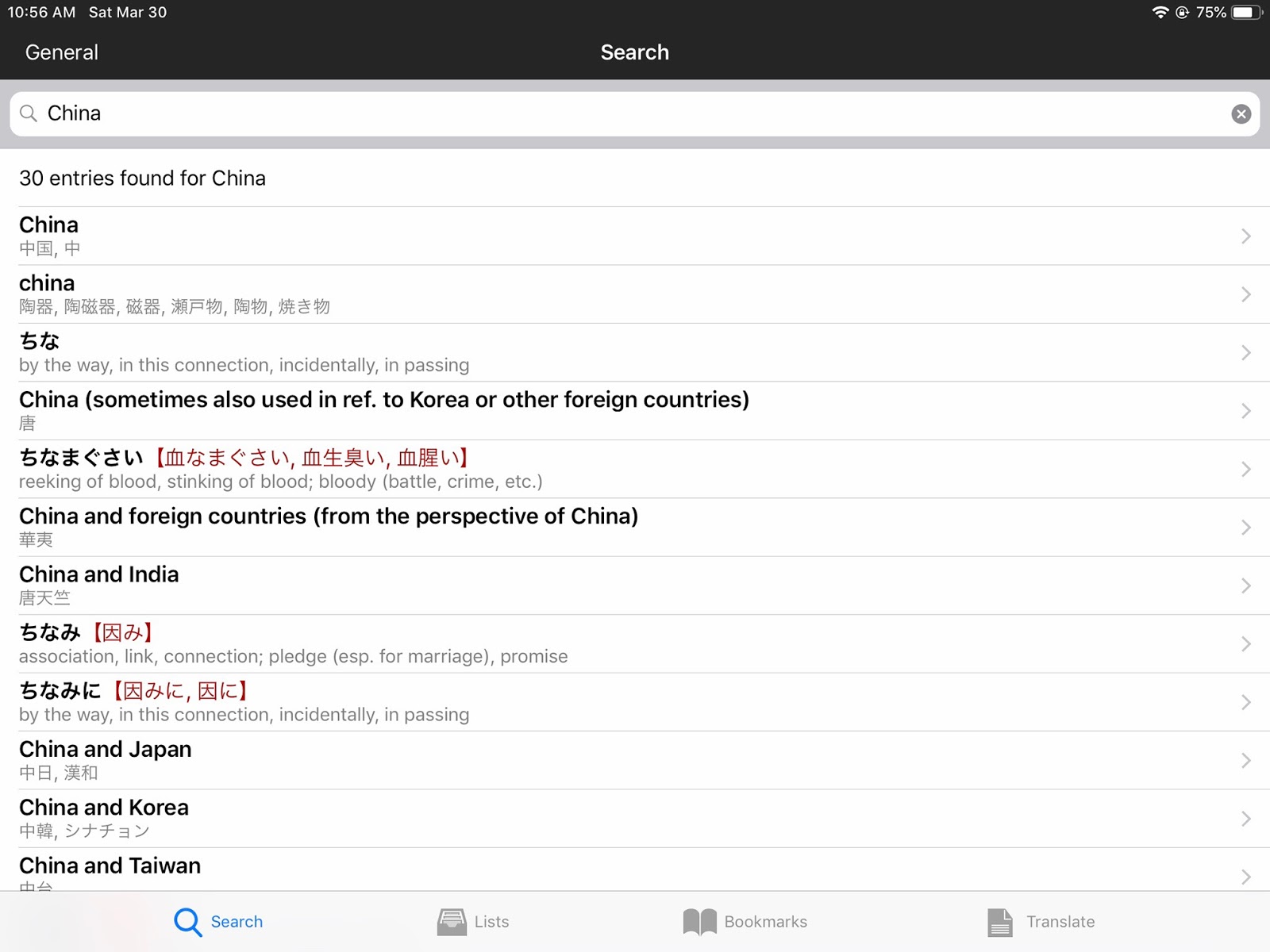Image resolution: width=1270 pixels, height=952 pixels.
Task: Tap the 'Search' title in navigation bar
Action: [x=635, y=52]
